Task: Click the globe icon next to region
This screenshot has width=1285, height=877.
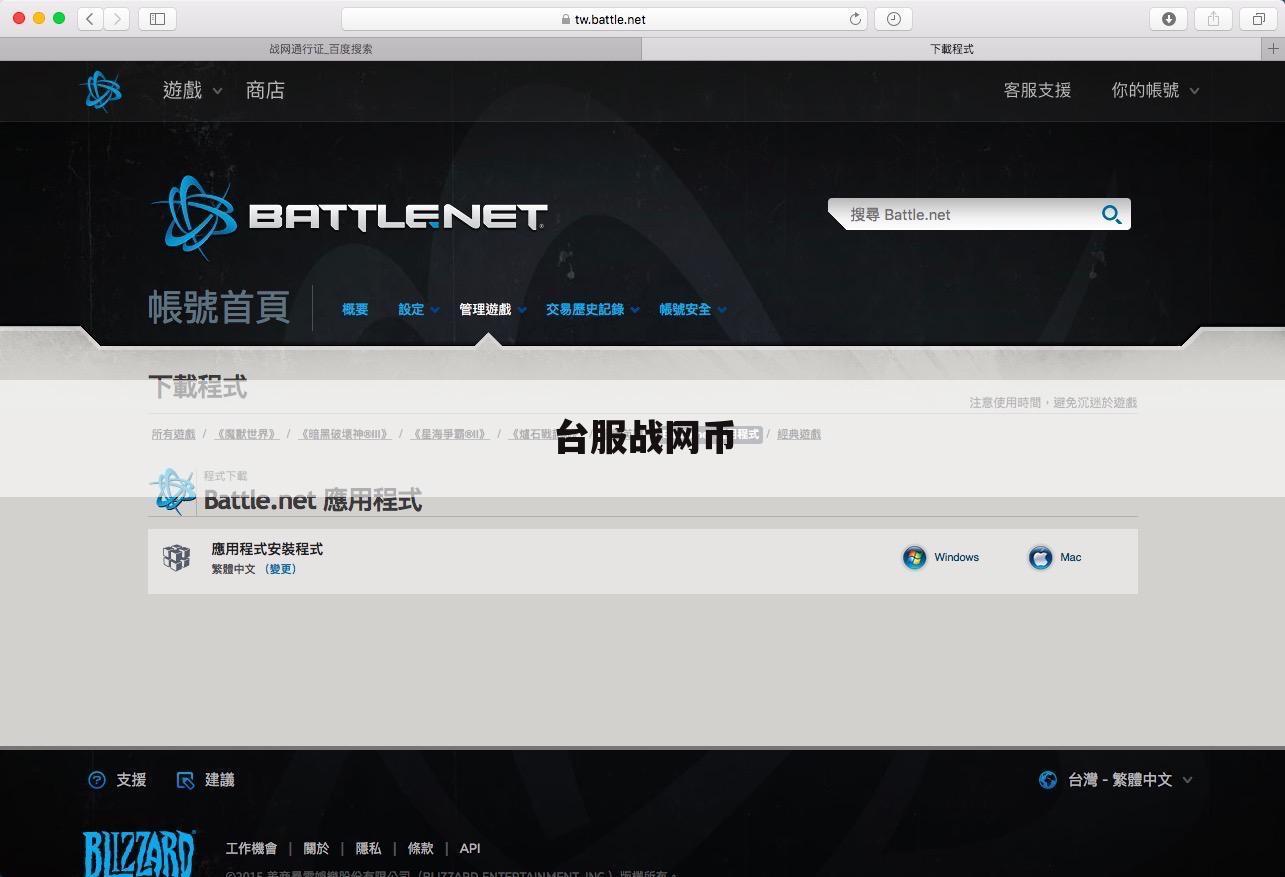Action: click(1048, 780)
